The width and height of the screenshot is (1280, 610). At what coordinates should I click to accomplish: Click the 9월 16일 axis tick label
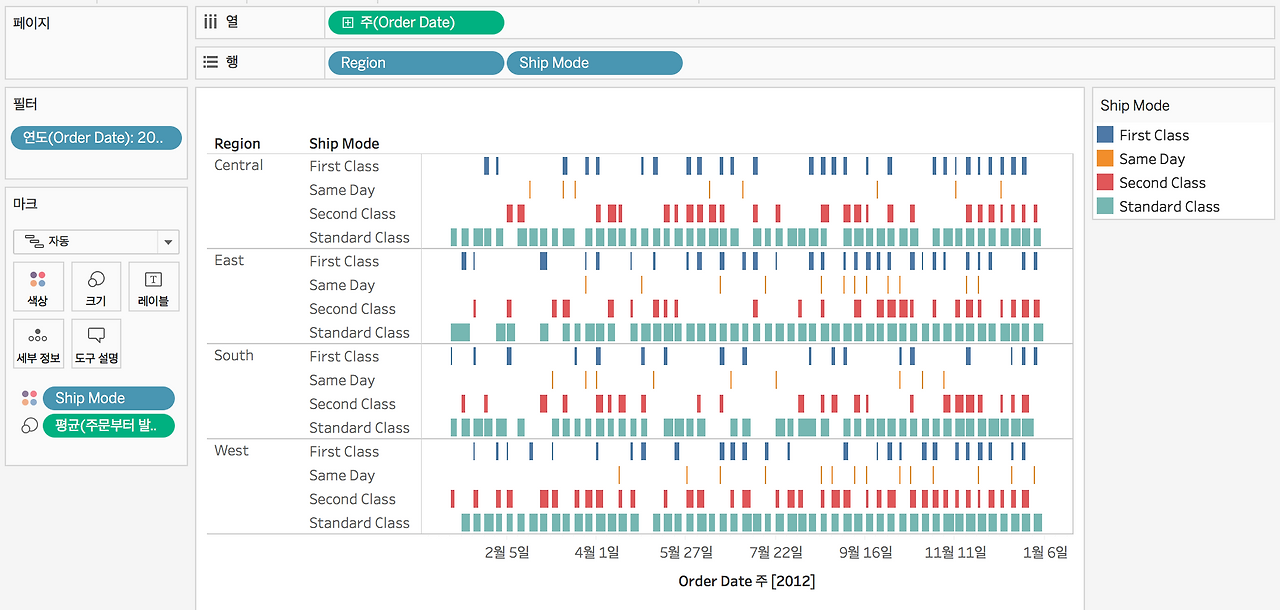tap(865, 552)
